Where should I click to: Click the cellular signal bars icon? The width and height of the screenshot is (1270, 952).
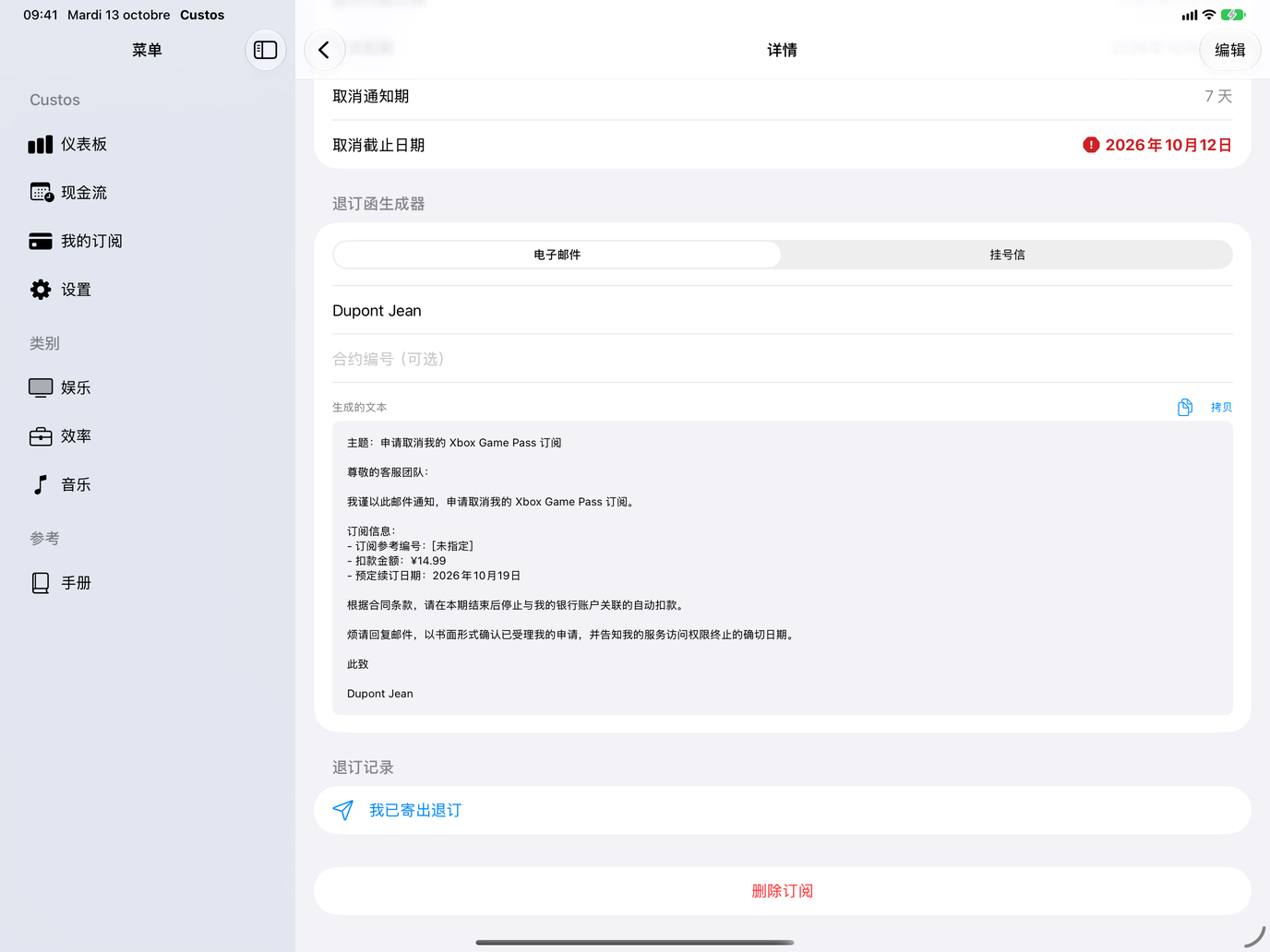pyautogui.click(x=1190, y=15)
